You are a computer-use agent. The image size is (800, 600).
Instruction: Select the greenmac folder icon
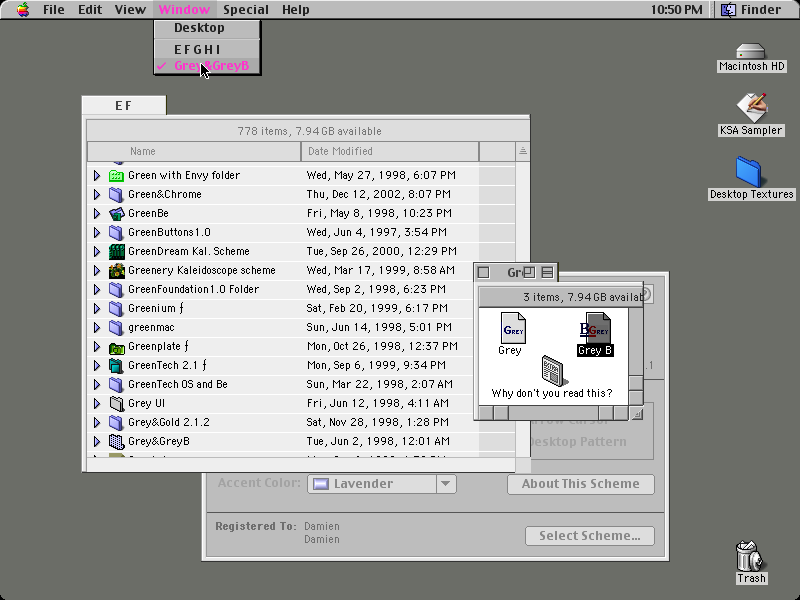pos(116,328)
